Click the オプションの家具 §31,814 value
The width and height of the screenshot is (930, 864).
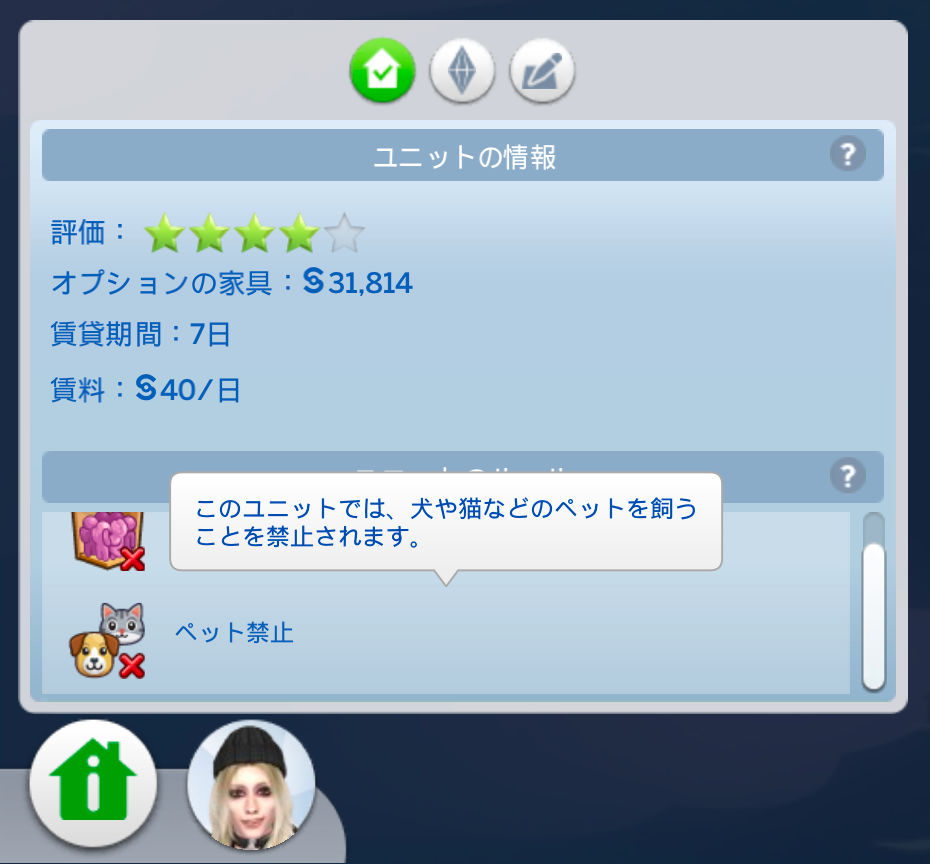pos(358,282)
